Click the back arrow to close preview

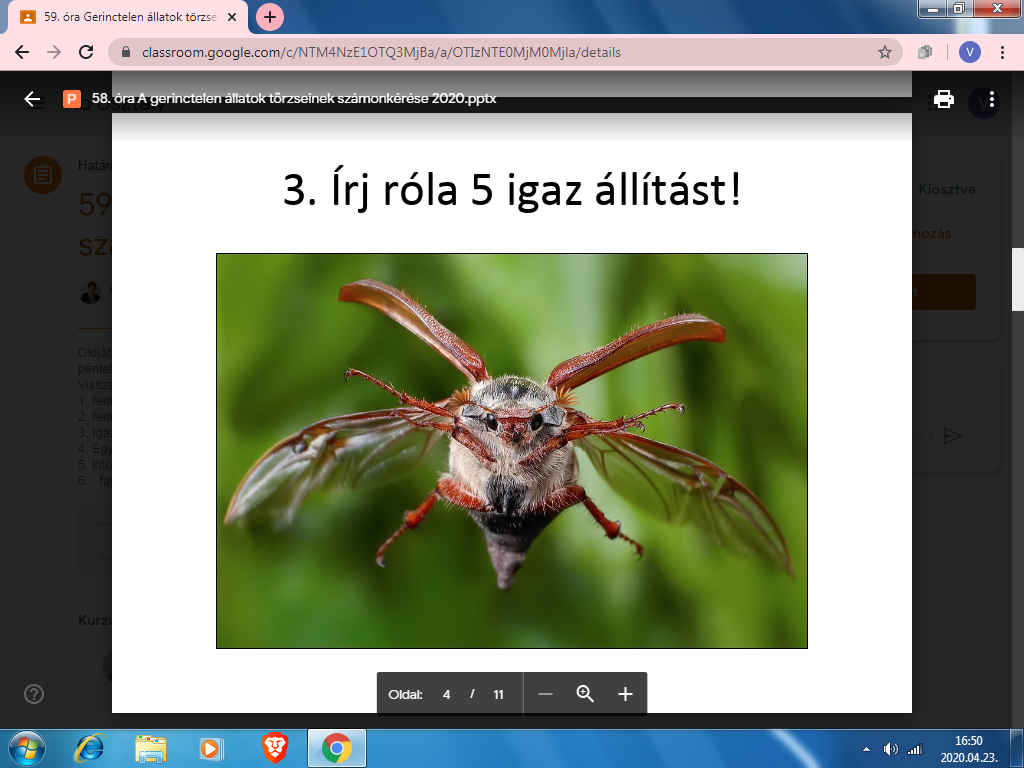(x=33, y=99)
